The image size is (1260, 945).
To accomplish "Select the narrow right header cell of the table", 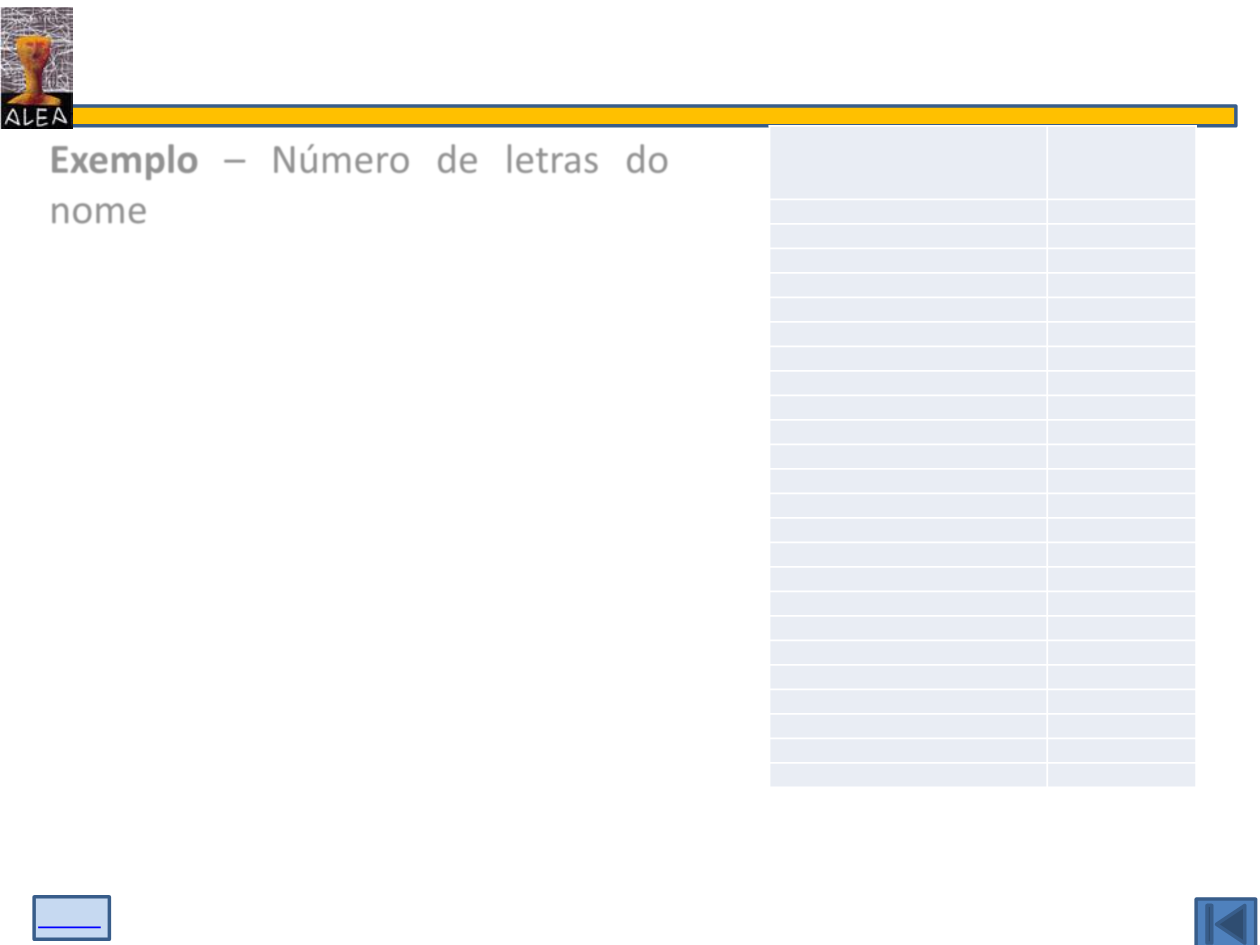I will point(1121,162).
